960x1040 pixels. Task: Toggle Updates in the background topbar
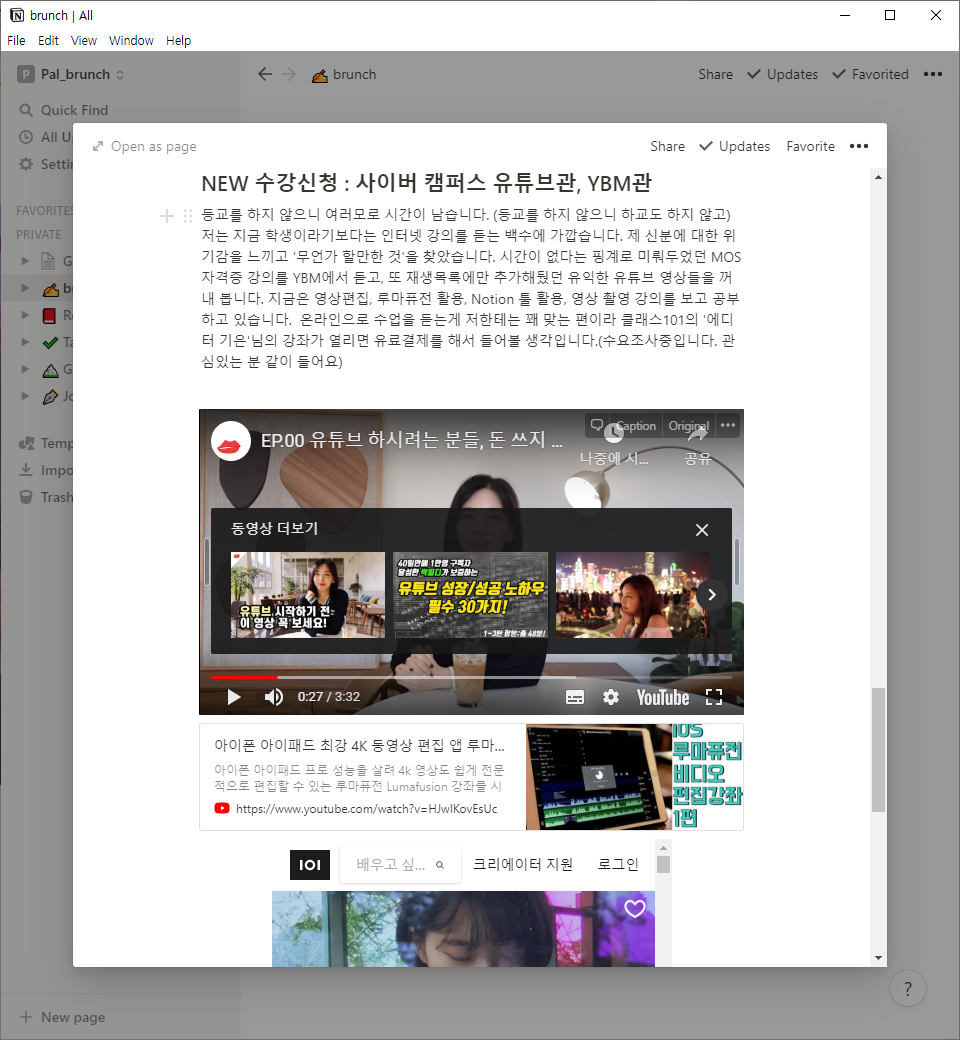tap(783, 74)
